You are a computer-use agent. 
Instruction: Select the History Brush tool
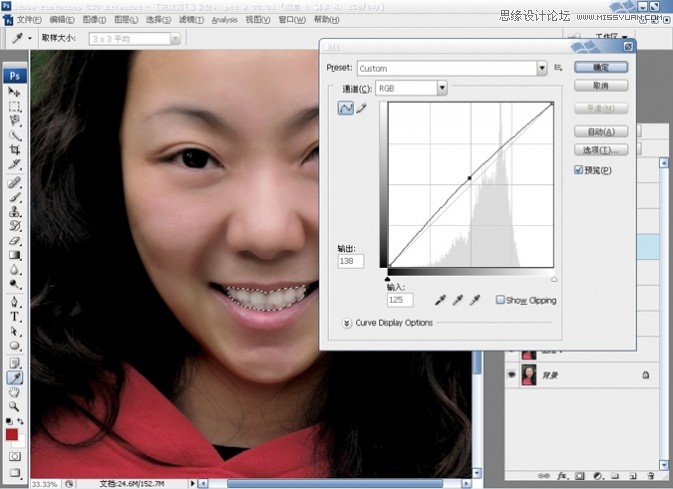click(14, 226)
